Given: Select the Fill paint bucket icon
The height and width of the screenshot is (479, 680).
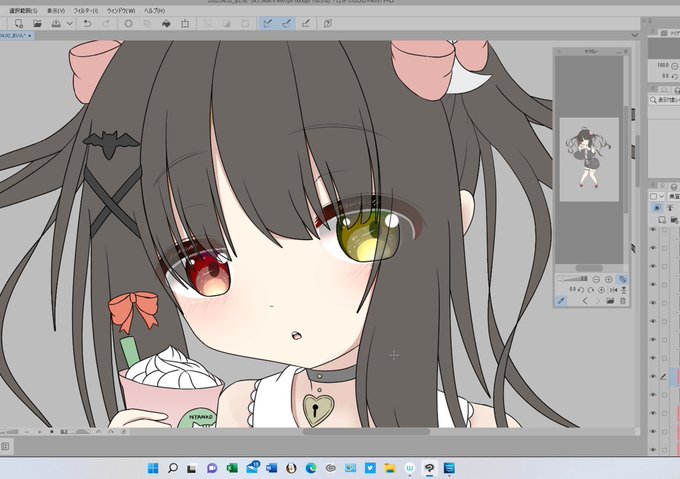Looking at the screenshot, I should pyautogui.click(x=166, y=23).
